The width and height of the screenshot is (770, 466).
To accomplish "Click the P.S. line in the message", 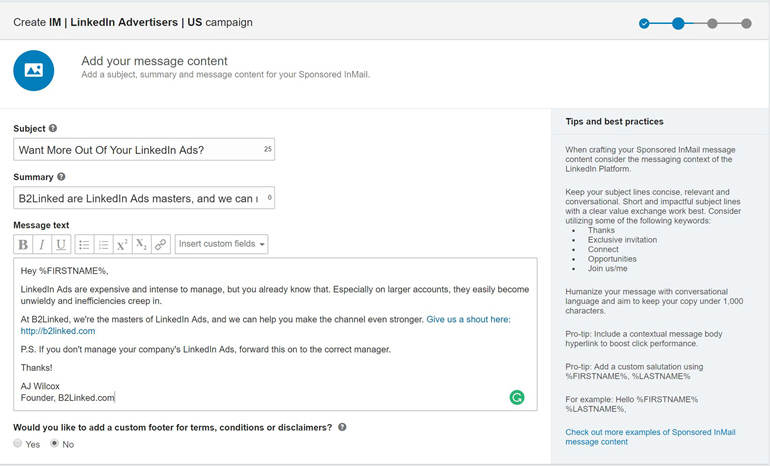I will point(206,350).
